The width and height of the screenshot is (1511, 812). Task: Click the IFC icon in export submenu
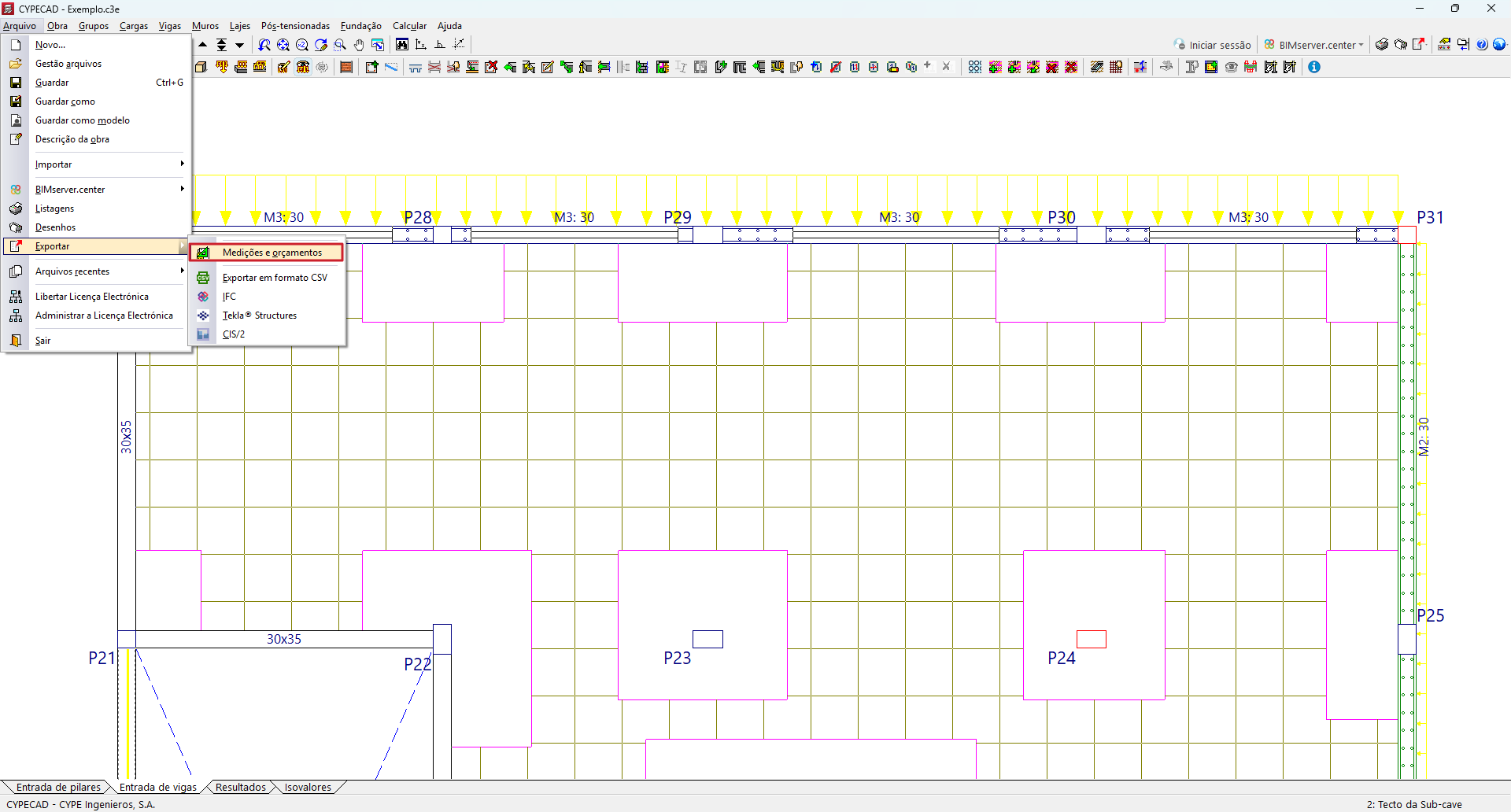[x=203, y=297]
